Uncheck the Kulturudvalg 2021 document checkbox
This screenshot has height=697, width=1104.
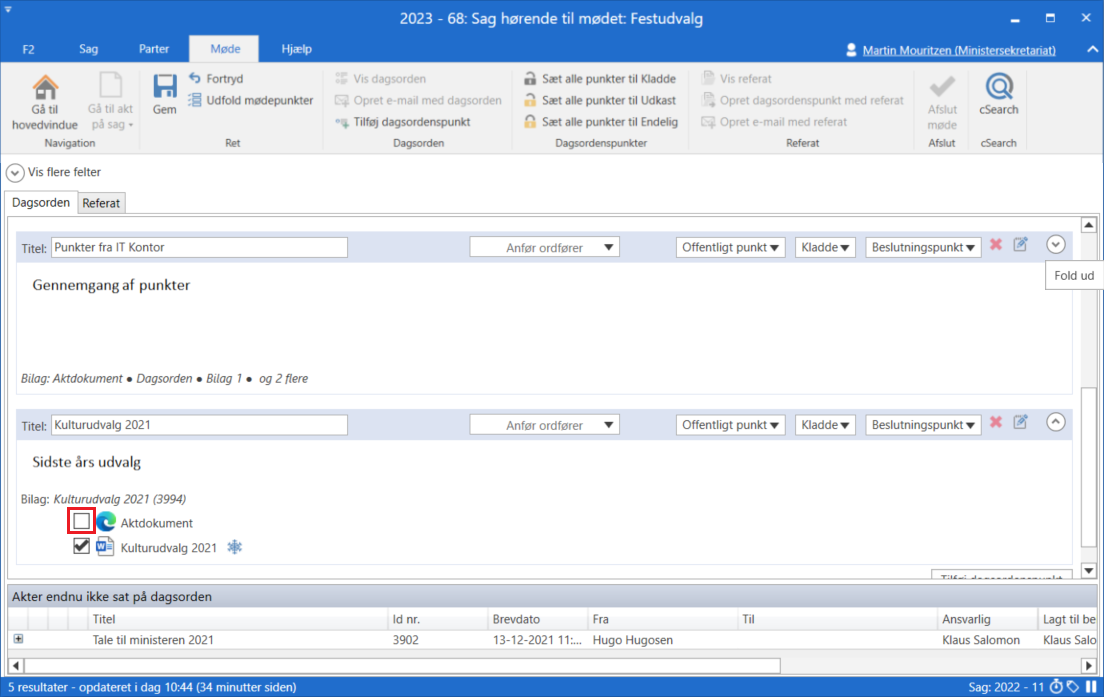(81, 546)
